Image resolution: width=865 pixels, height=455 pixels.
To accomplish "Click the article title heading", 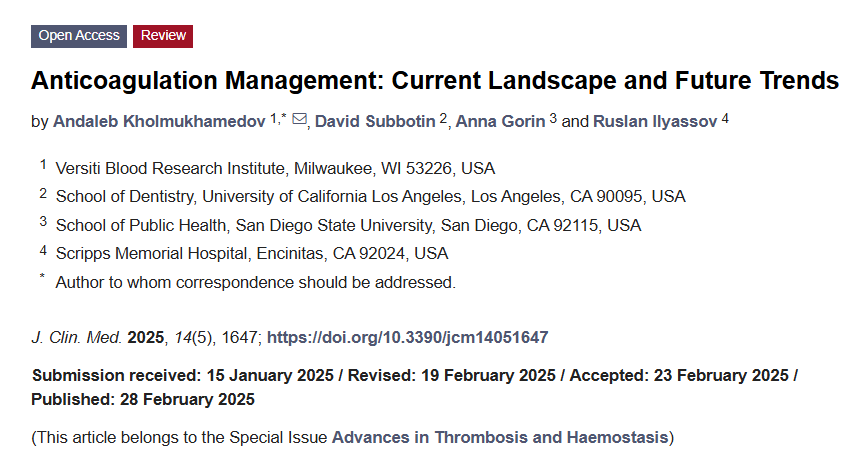I will [x=435, y=80].
